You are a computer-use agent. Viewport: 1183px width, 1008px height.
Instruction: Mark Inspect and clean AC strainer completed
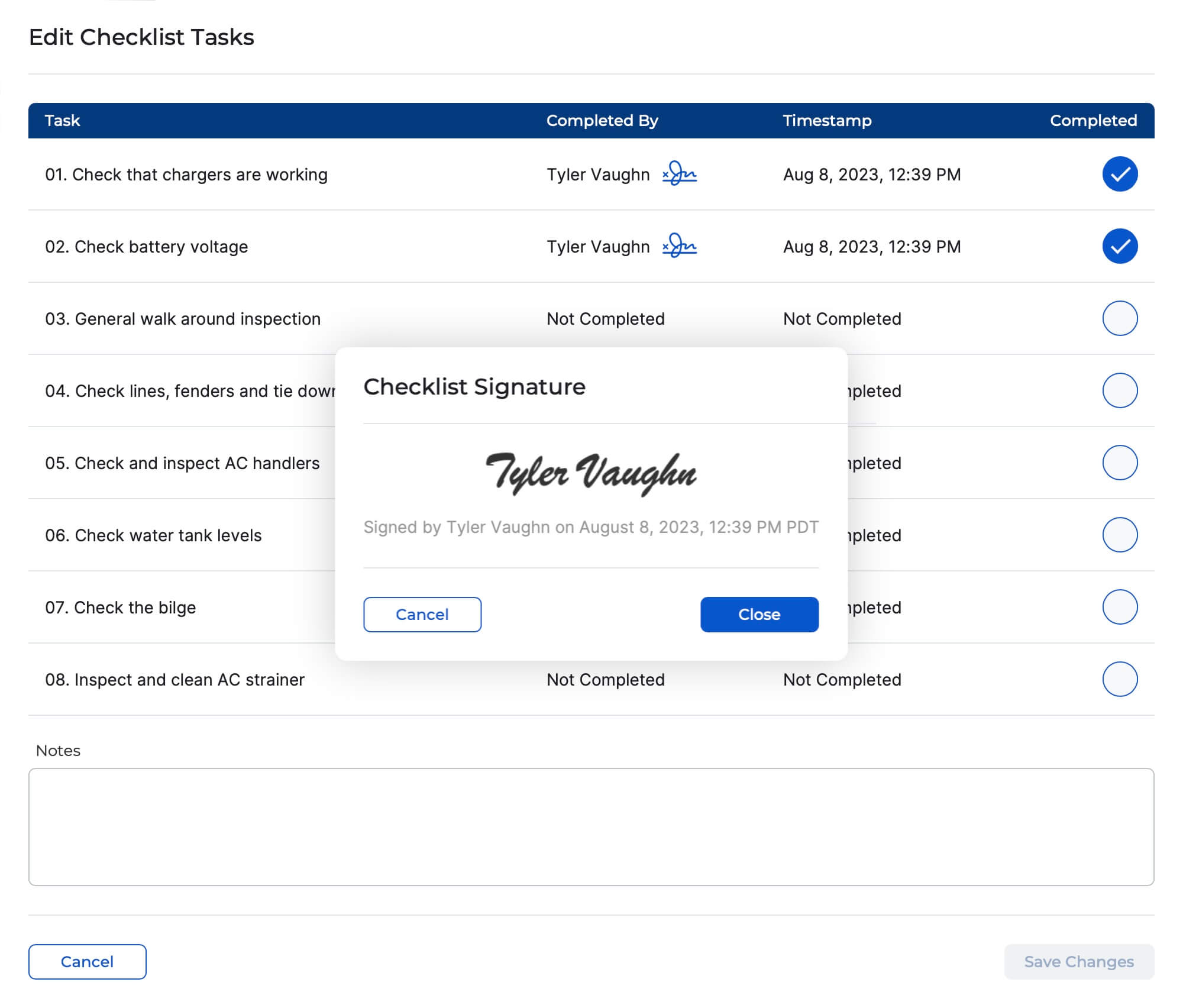(1119, 679)
